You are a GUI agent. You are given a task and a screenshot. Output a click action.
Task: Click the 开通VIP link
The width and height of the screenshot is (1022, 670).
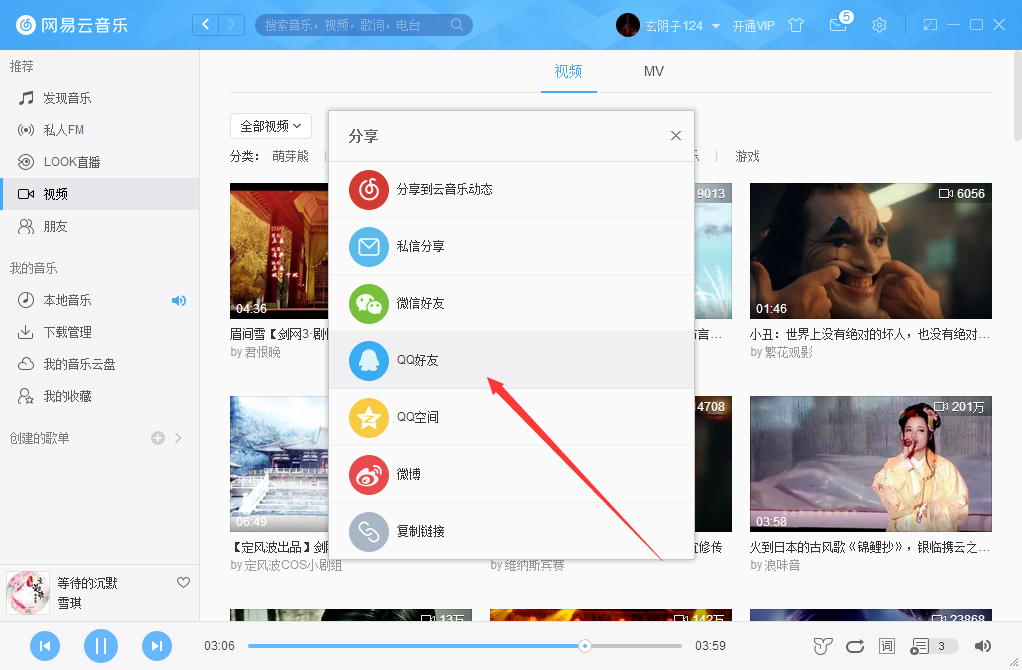755,25
